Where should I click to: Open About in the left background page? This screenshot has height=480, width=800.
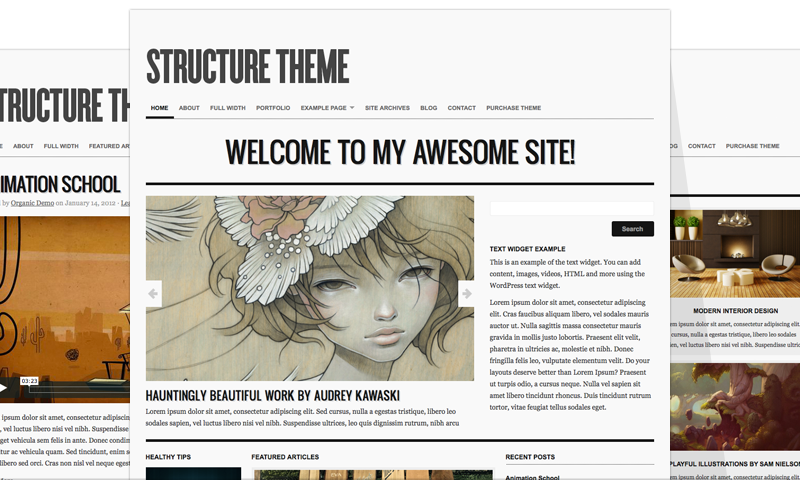pyautogui.click(x=23, y=146)
